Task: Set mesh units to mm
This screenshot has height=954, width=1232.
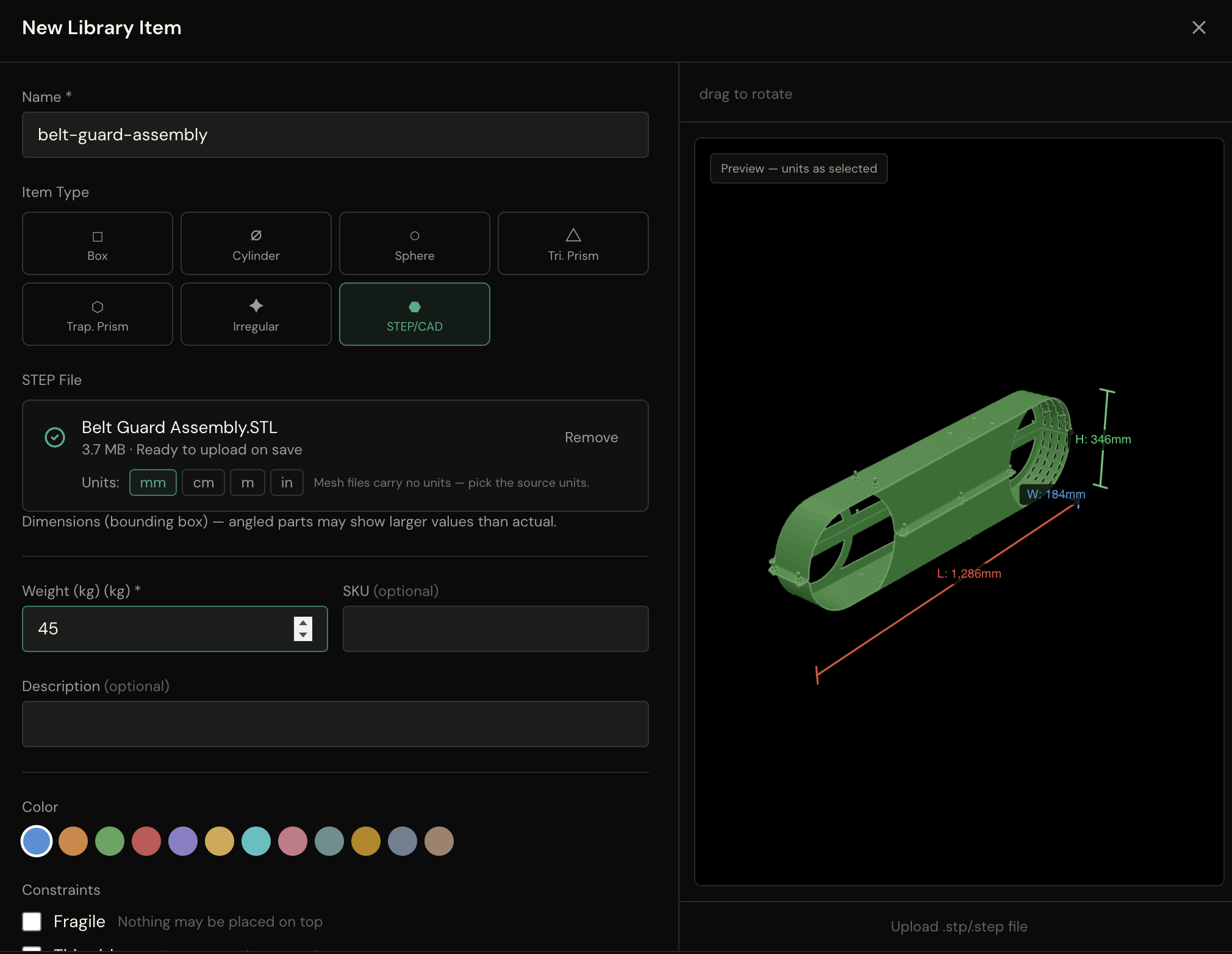Action: coord(153,482)
